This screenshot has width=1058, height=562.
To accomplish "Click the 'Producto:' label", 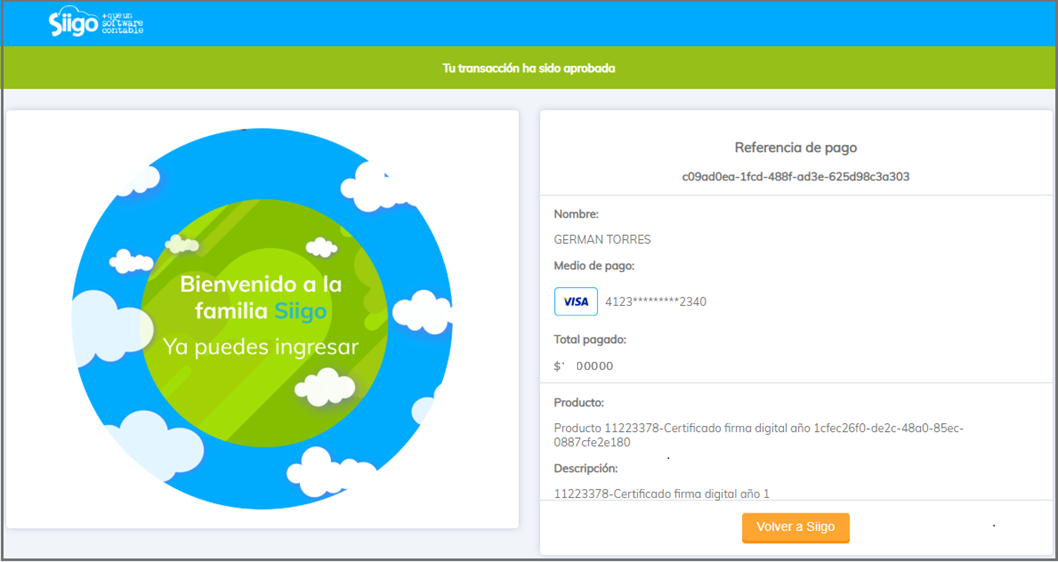I will point(579,403).
